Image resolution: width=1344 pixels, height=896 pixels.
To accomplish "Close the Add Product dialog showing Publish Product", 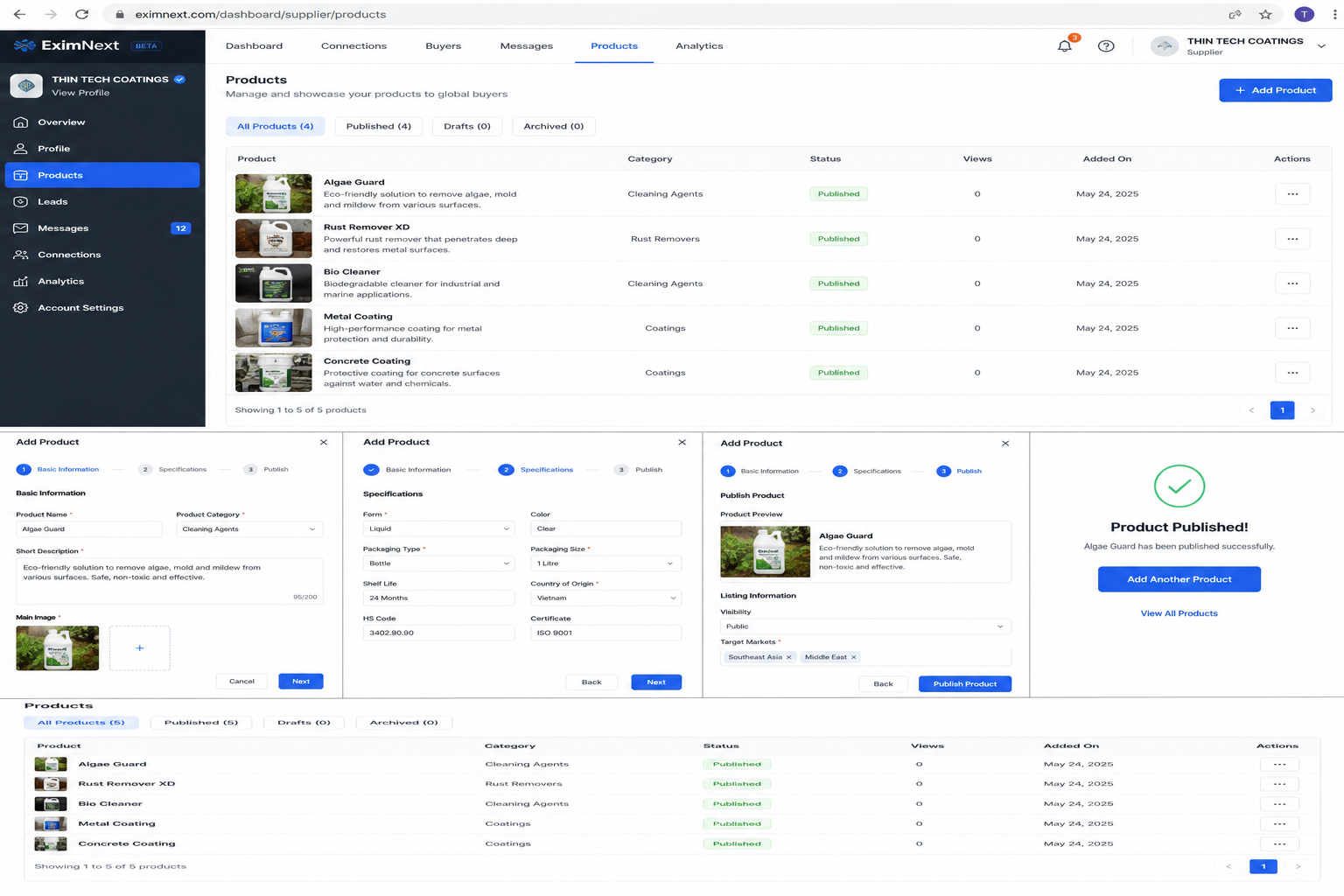I will (x=1005, y=444).
